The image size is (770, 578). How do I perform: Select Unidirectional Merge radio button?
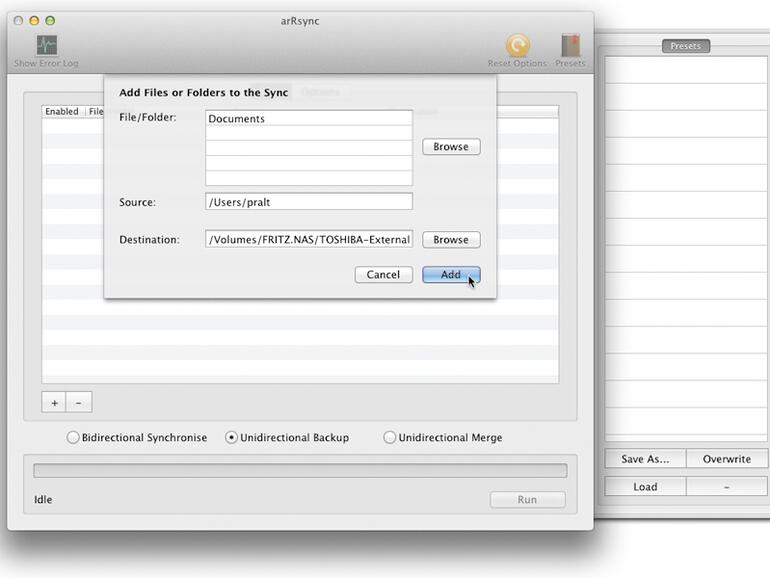tap(390, 437)
